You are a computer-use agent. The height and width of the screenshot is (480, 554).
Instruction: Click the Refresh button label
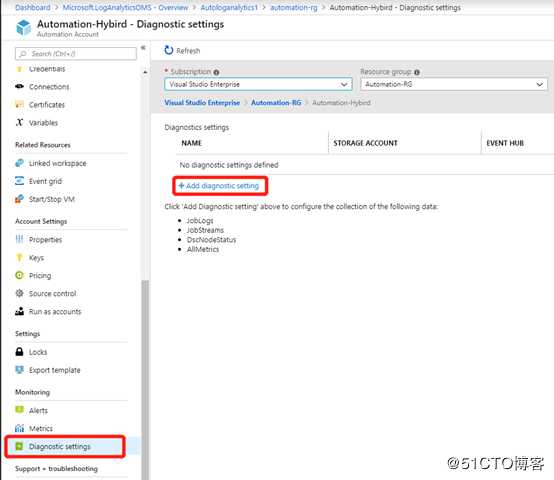(x=188, y=51)
